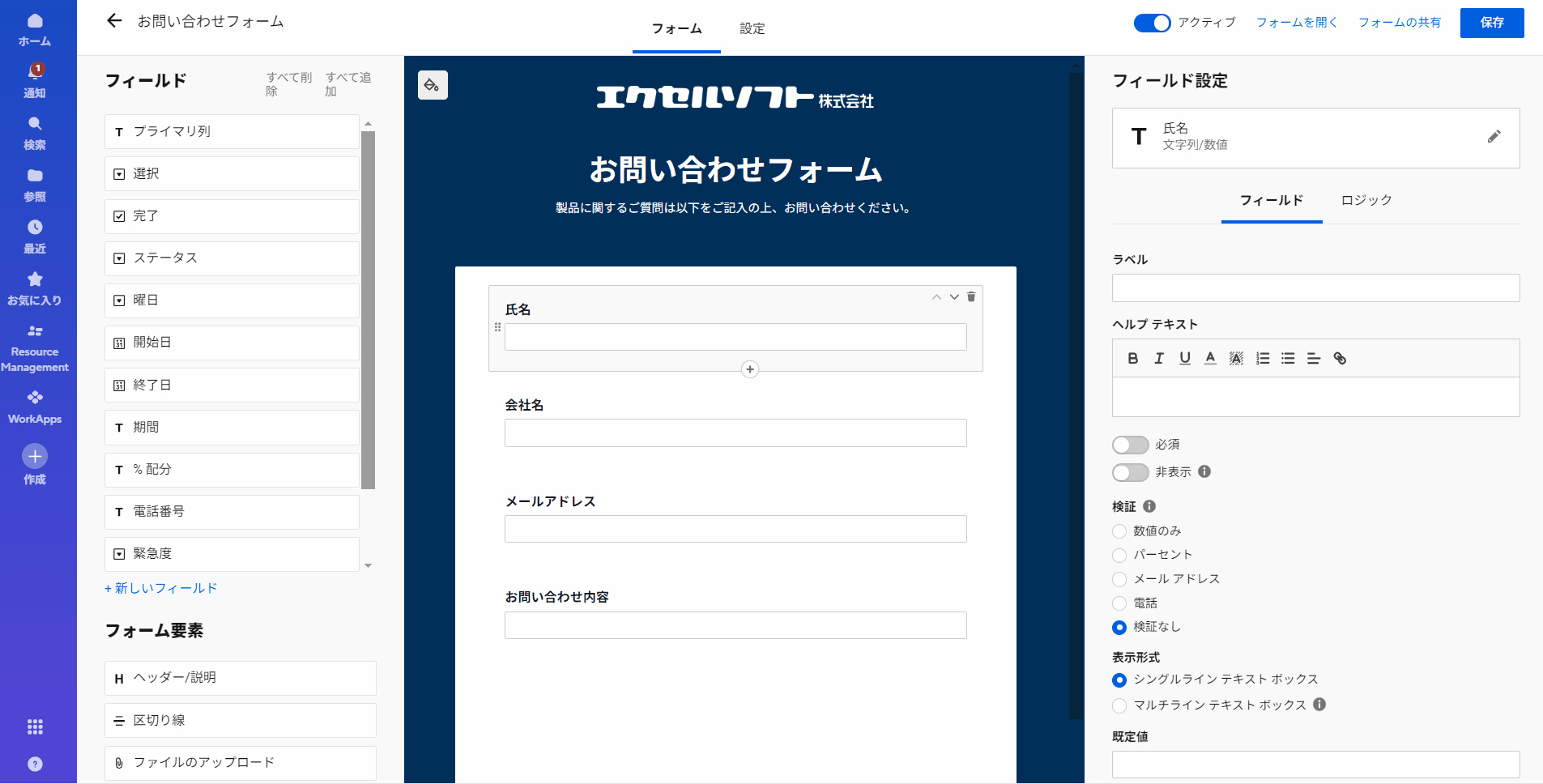
Task: Insert a link in help text toolbar
Action: click(1340, 358)
